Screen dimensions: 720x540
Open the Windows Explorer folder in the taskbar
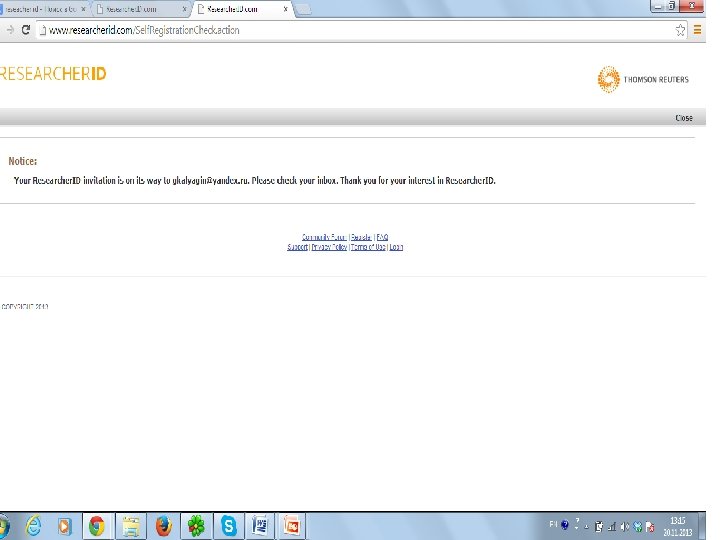[131, 526]
